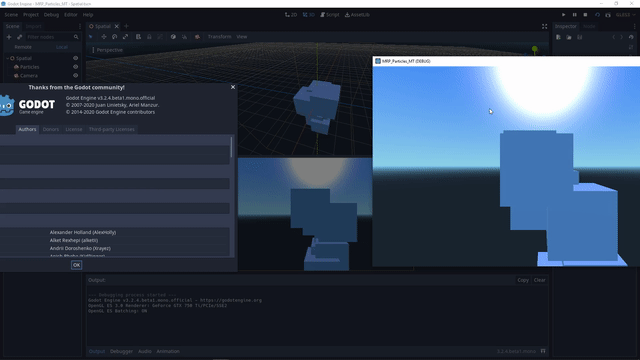The height and width of the screenshot is (360, 640).
Task: Open the View menu in the 3D toolbar
Action: pyautogui.click(x=242, y=37)
